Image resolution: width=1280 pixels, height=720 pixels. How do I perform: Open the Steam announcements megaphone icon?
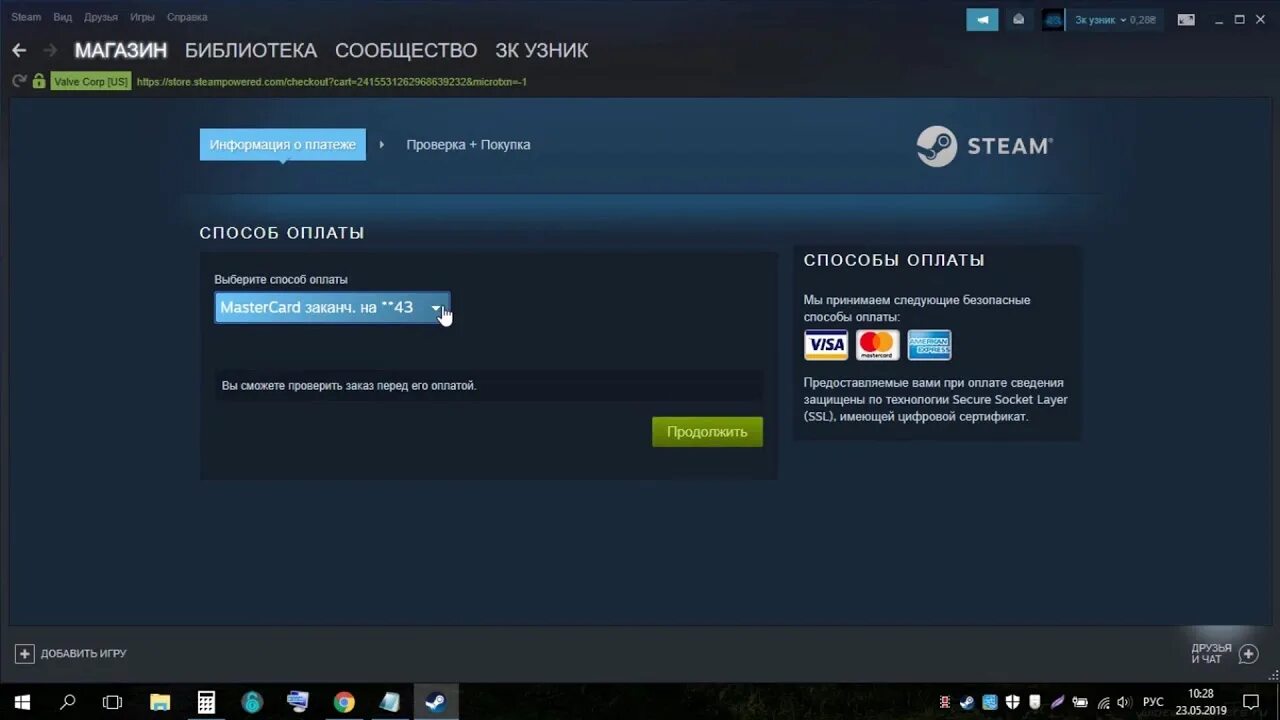[982, 19]
